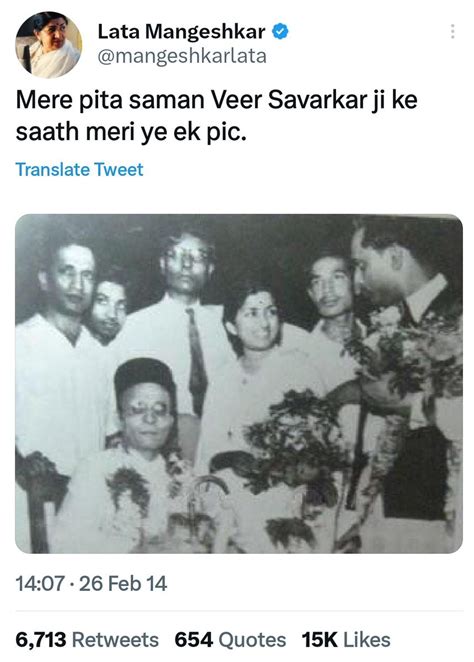This screenshot has height=662, width=474.
Task: View the 15K likes count
Action: click(320, 640)
